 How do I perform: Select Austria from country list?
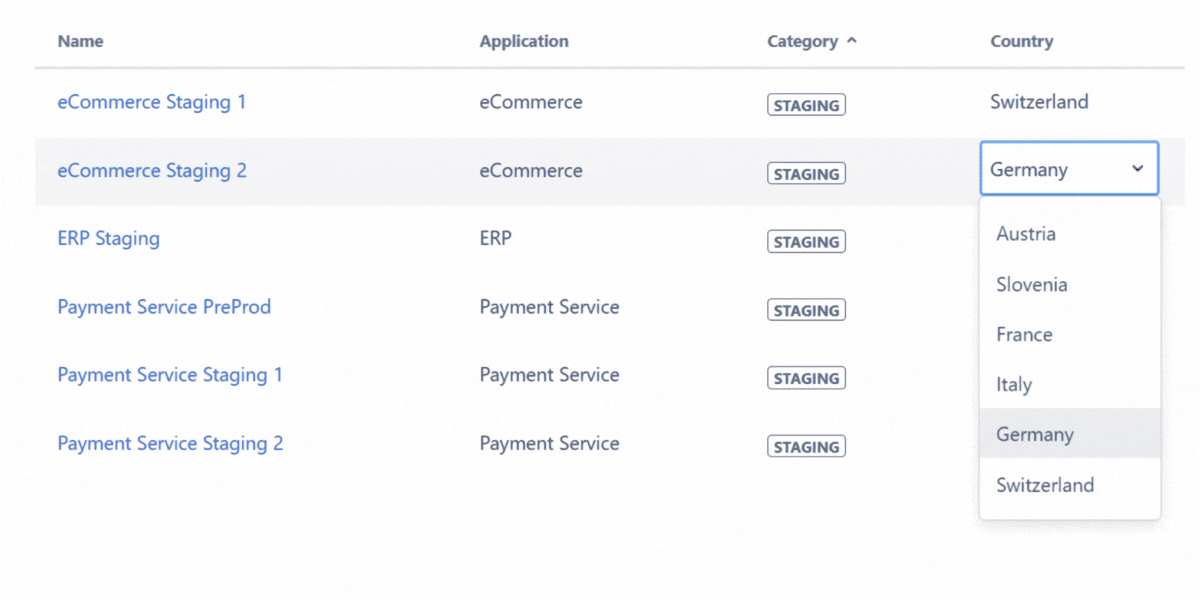[x=1026, y=234]
